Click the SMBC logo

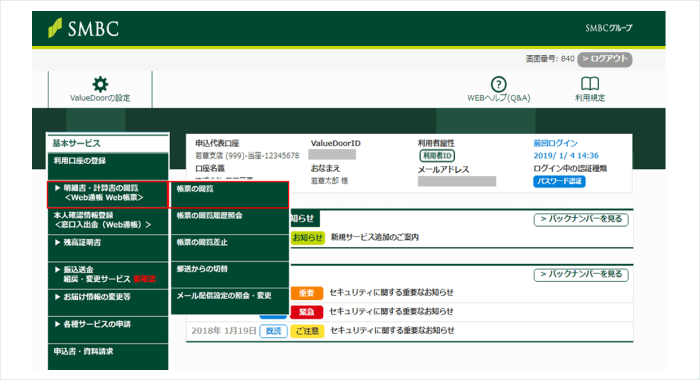[x=83, y=29]
